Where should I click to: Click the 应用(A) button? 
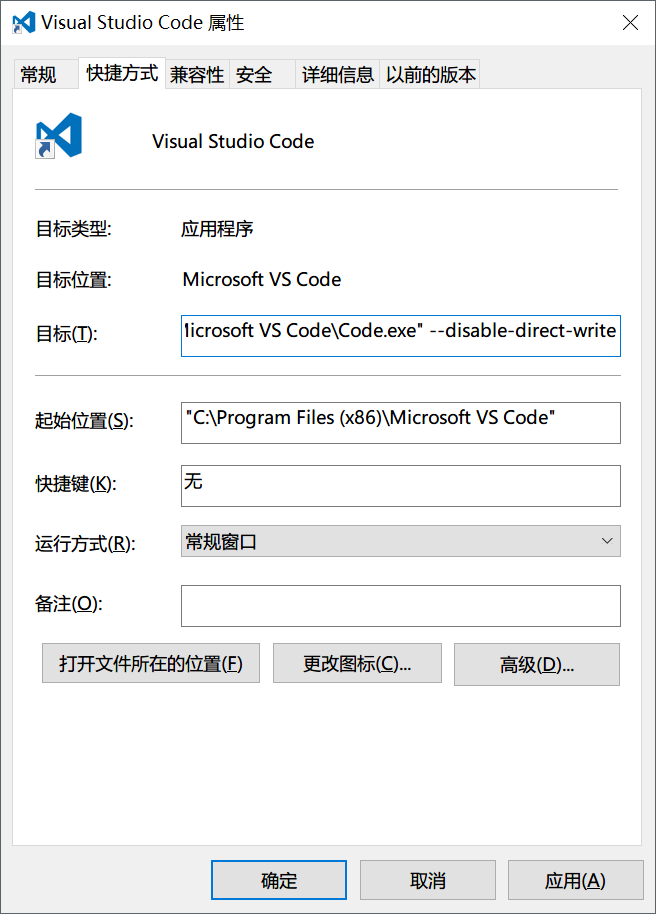(576, 880)
